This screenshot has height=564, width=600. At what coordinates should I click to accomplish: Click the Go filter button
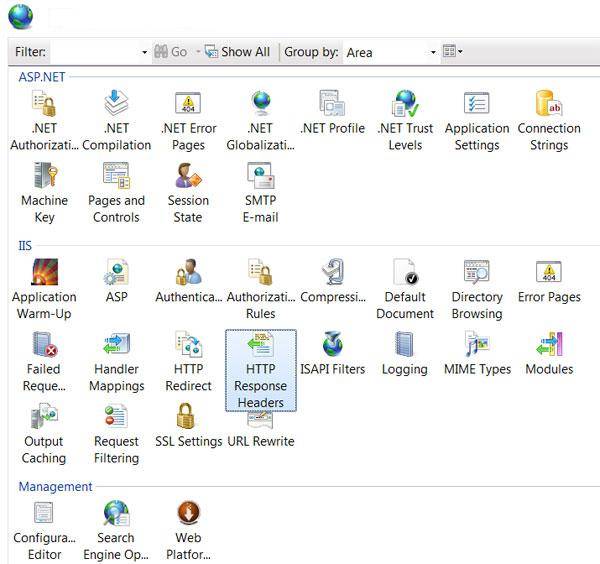click(171, 51)
